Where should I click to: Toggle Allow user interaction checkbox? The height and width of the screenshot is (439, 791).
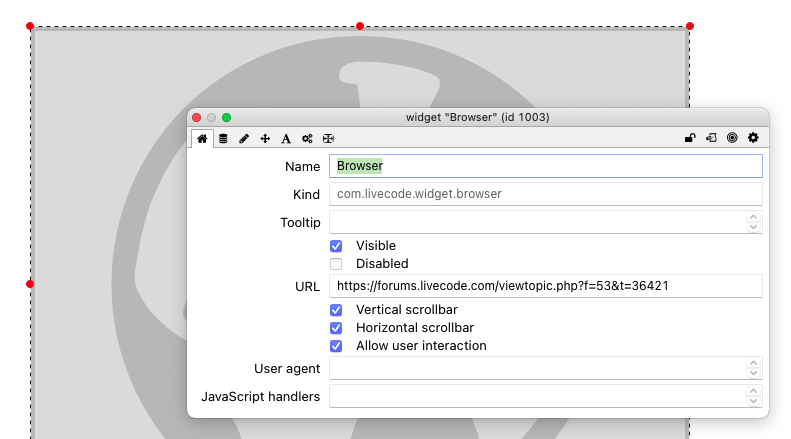tap(336, 346)
